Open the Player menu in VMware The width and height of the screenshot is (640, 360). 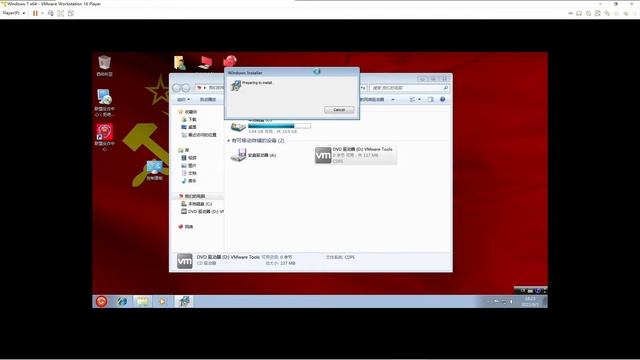(x=13, y=13)
